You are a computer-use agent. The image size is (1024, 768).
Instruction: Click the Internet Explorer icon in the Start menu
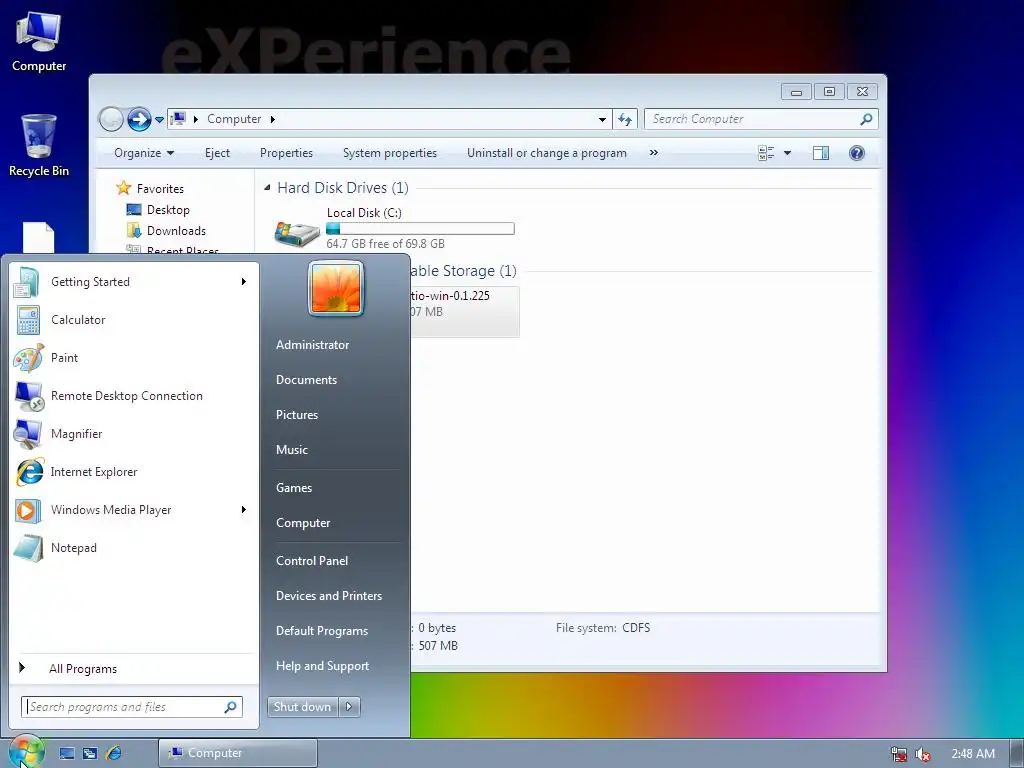(x=29, y=472)
